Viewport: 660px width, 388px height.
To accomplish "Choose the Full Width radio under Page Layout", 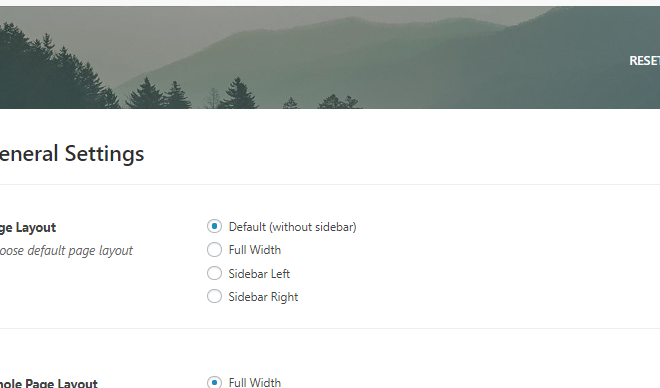I will click(214, 250).
